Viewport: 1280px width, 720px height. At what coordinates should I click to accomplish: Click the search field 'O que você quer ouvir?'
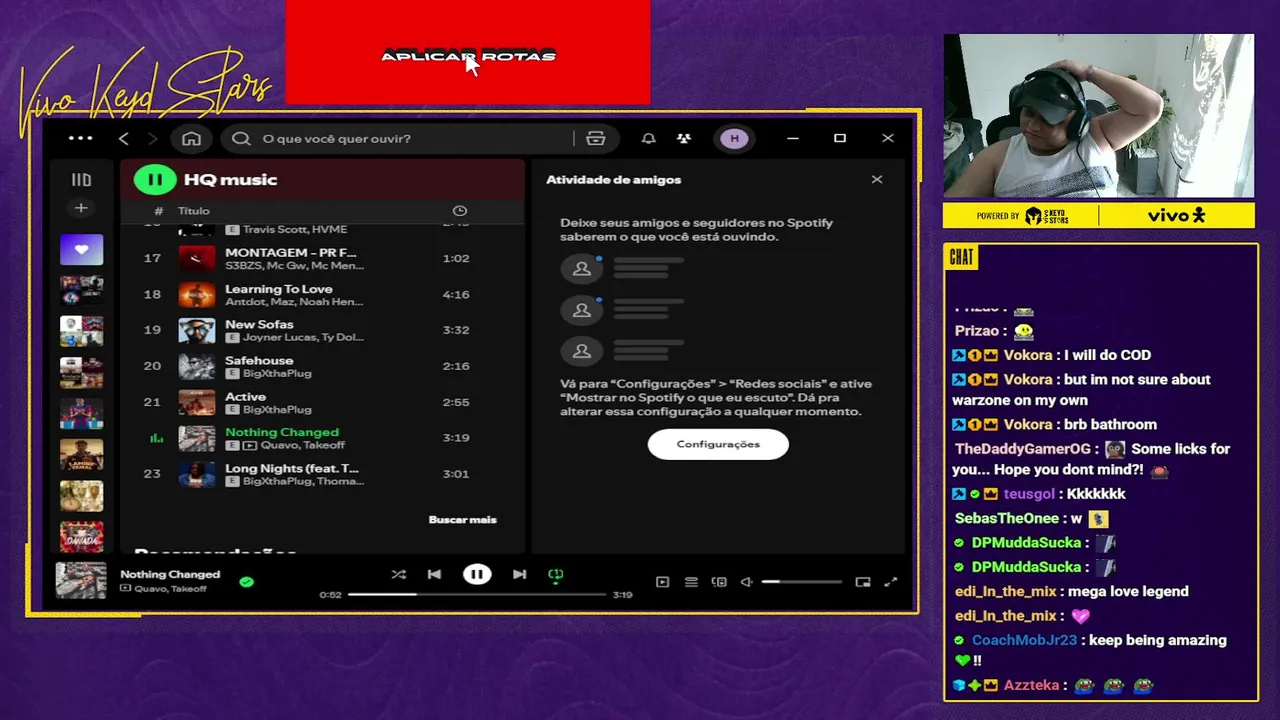(399, 138)
